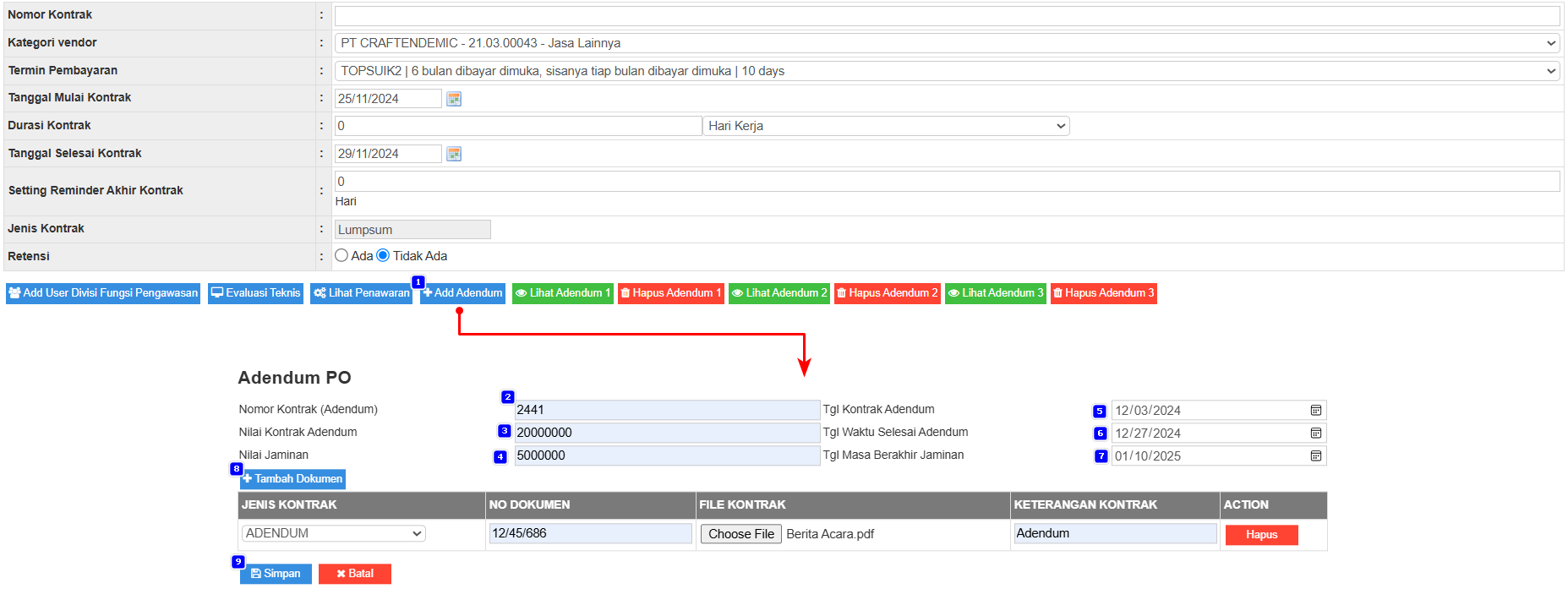Click Hapus in the document row
1568x589 pixels.
coord(1261,535)
